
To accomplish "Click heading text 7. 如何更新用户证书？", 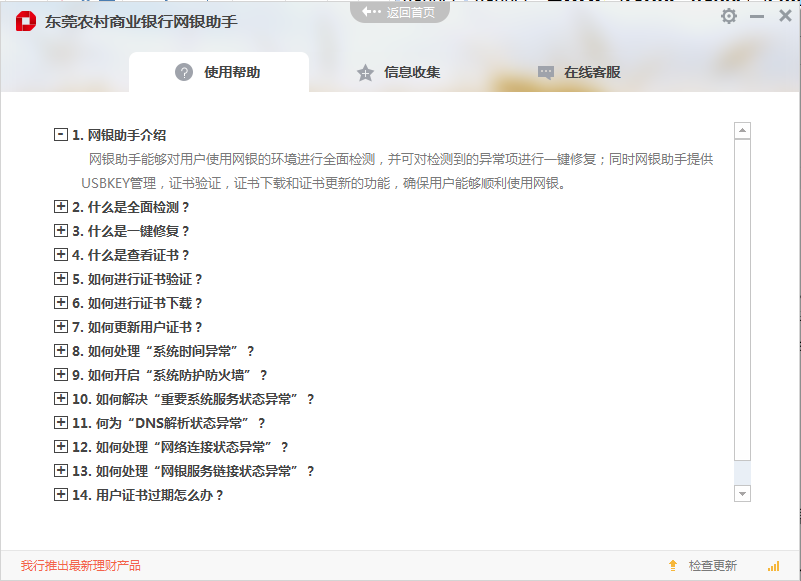I will 137,327.
